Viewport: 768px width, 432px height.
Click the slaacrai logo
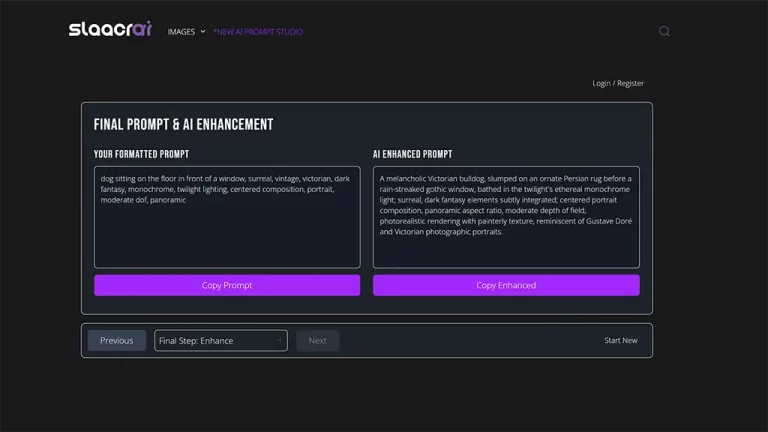110,30
